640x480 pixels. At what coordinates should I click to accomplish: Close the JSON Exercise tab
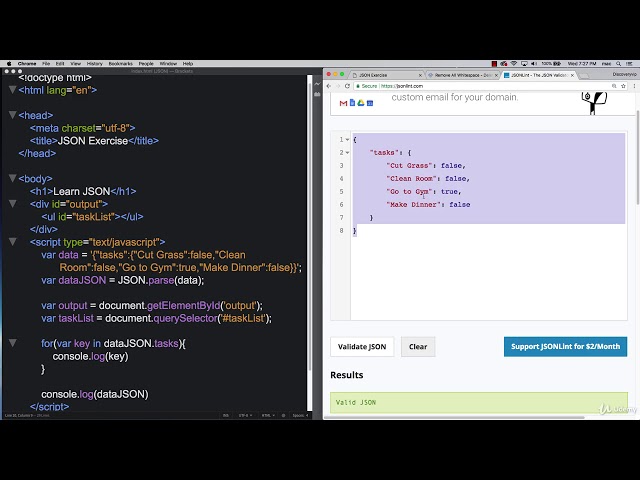[x=420, y=76]
